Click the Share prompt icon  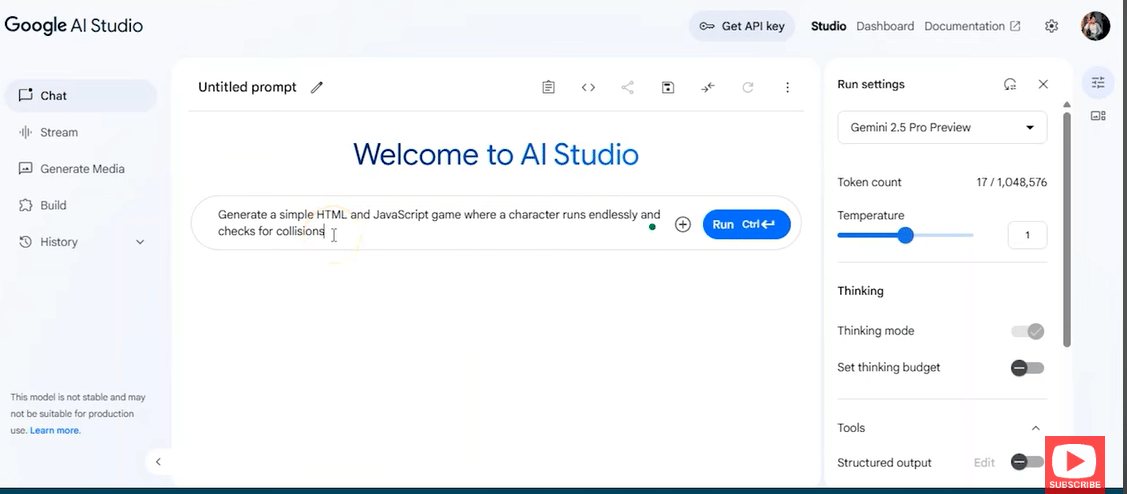coord(627,87)
